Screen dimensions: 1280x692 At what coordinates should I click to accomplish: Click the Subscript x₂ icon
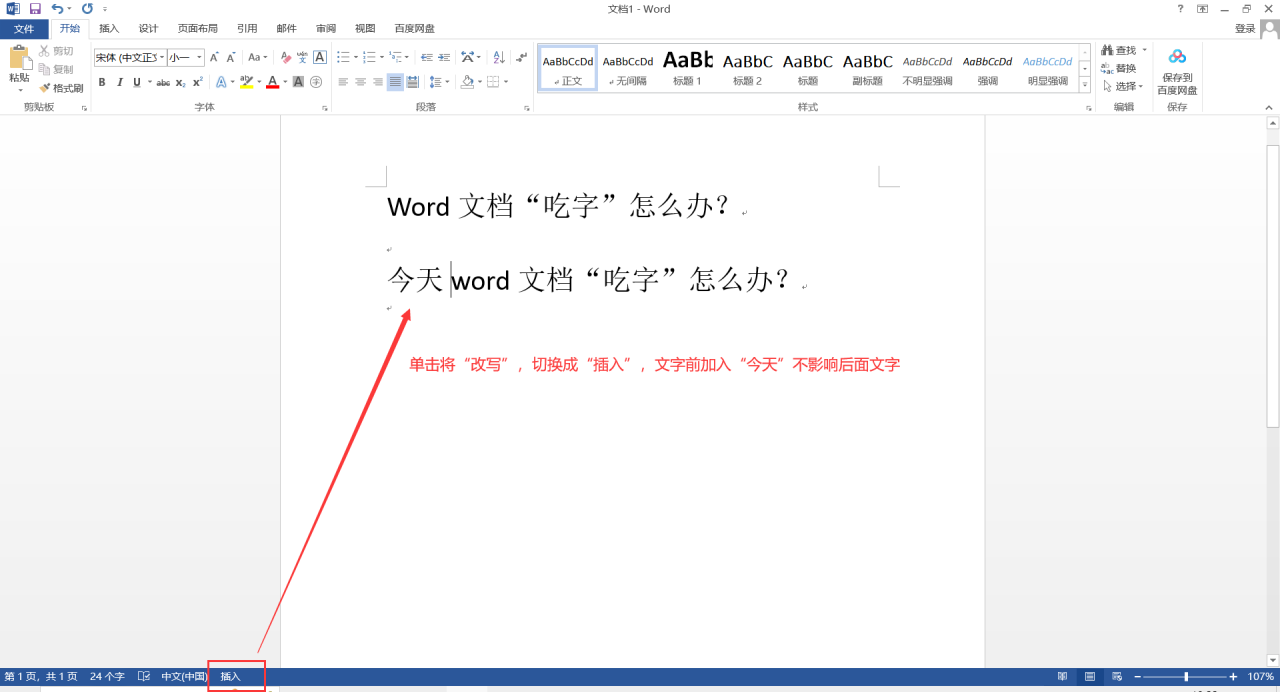[180, 82]
